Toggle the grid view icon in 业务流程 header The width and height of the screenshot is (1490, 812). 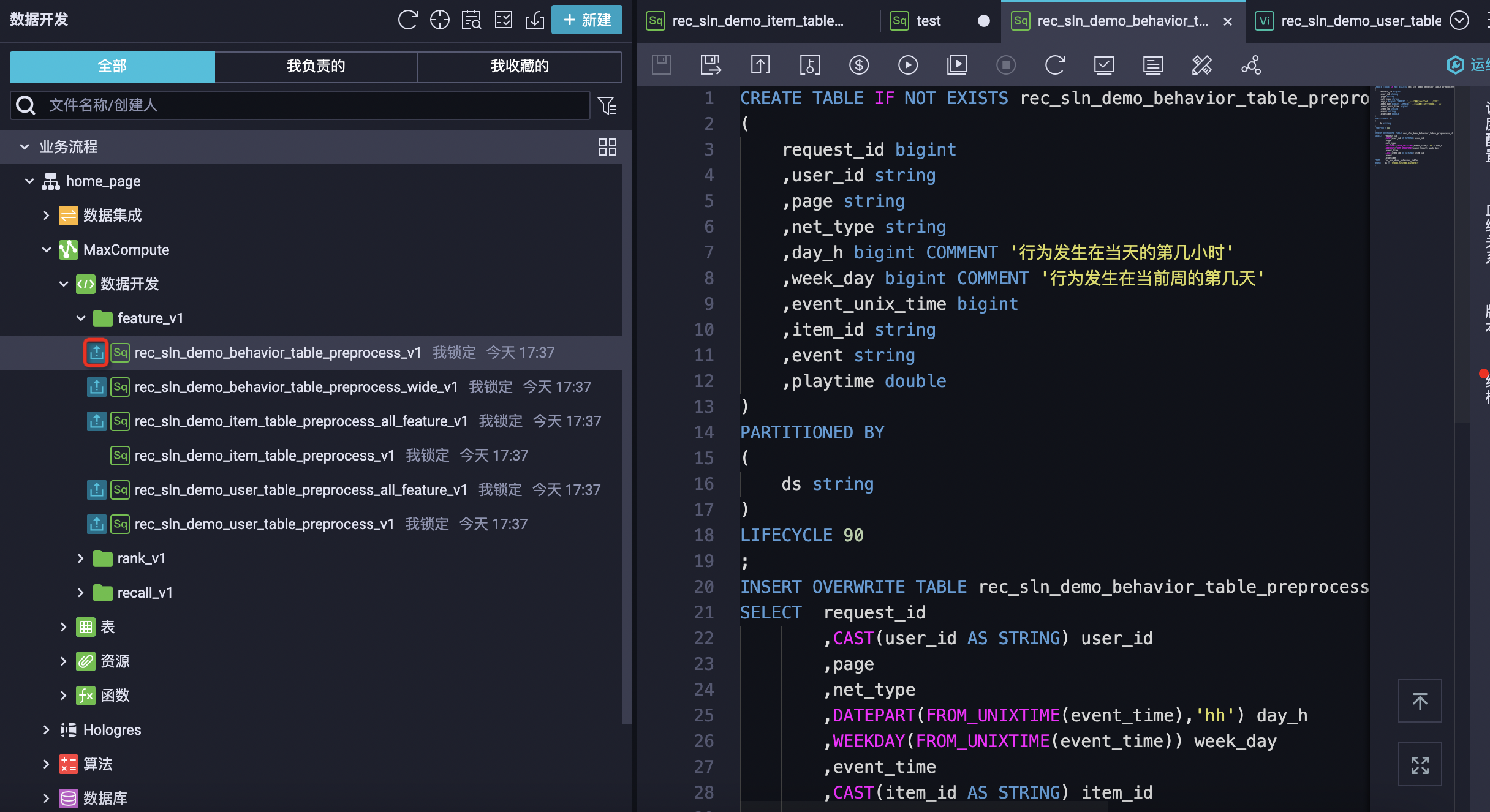point(607,147)
